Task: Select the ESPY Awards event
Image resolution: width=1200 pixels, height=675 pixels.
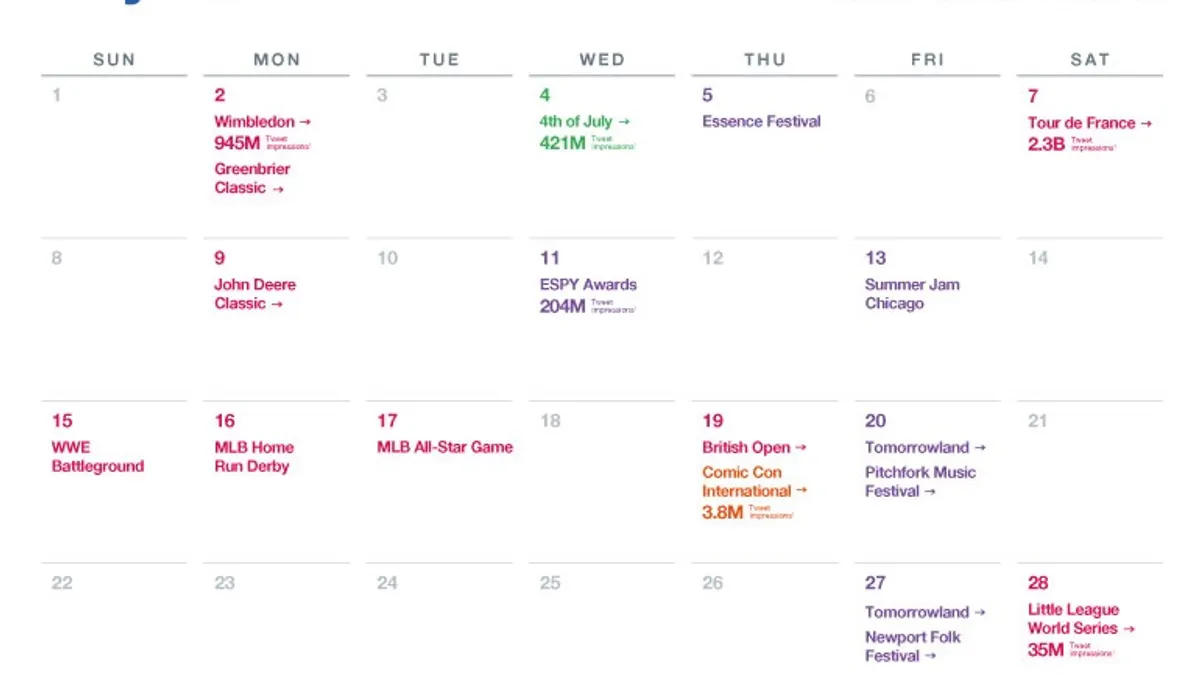Action: click(588, 285)
